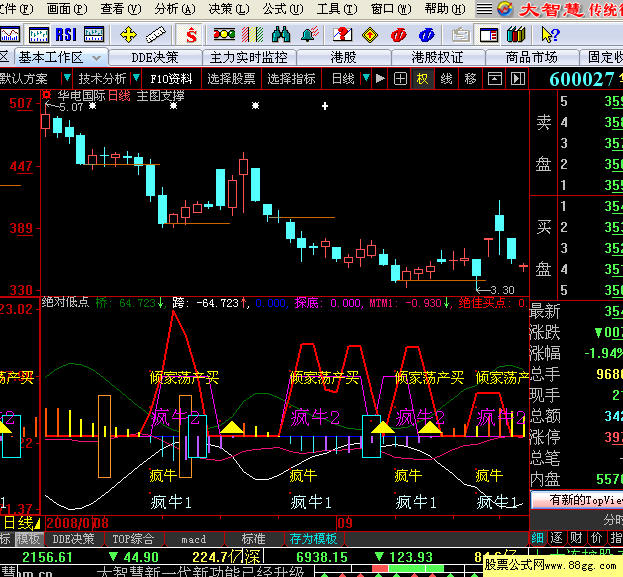Click the 选择股票 button
This screenshot has width=623, height=577.
pos(231,79)
